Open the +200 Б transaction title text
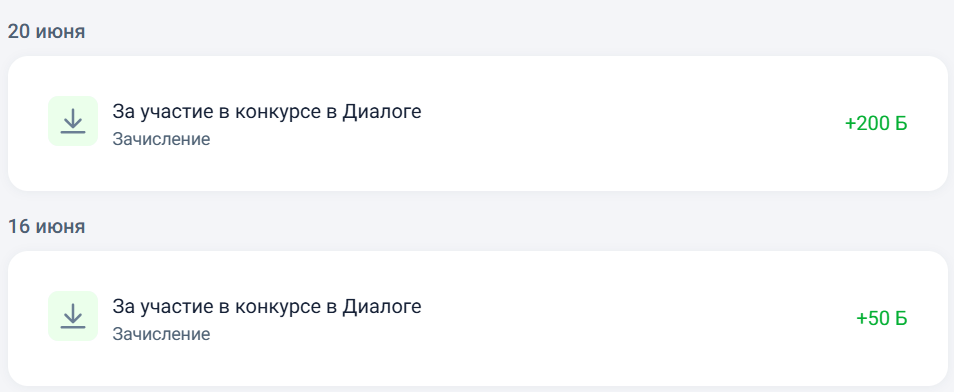Image resolution: width=954 pixels, height=392 pixels. pos(266,112)
